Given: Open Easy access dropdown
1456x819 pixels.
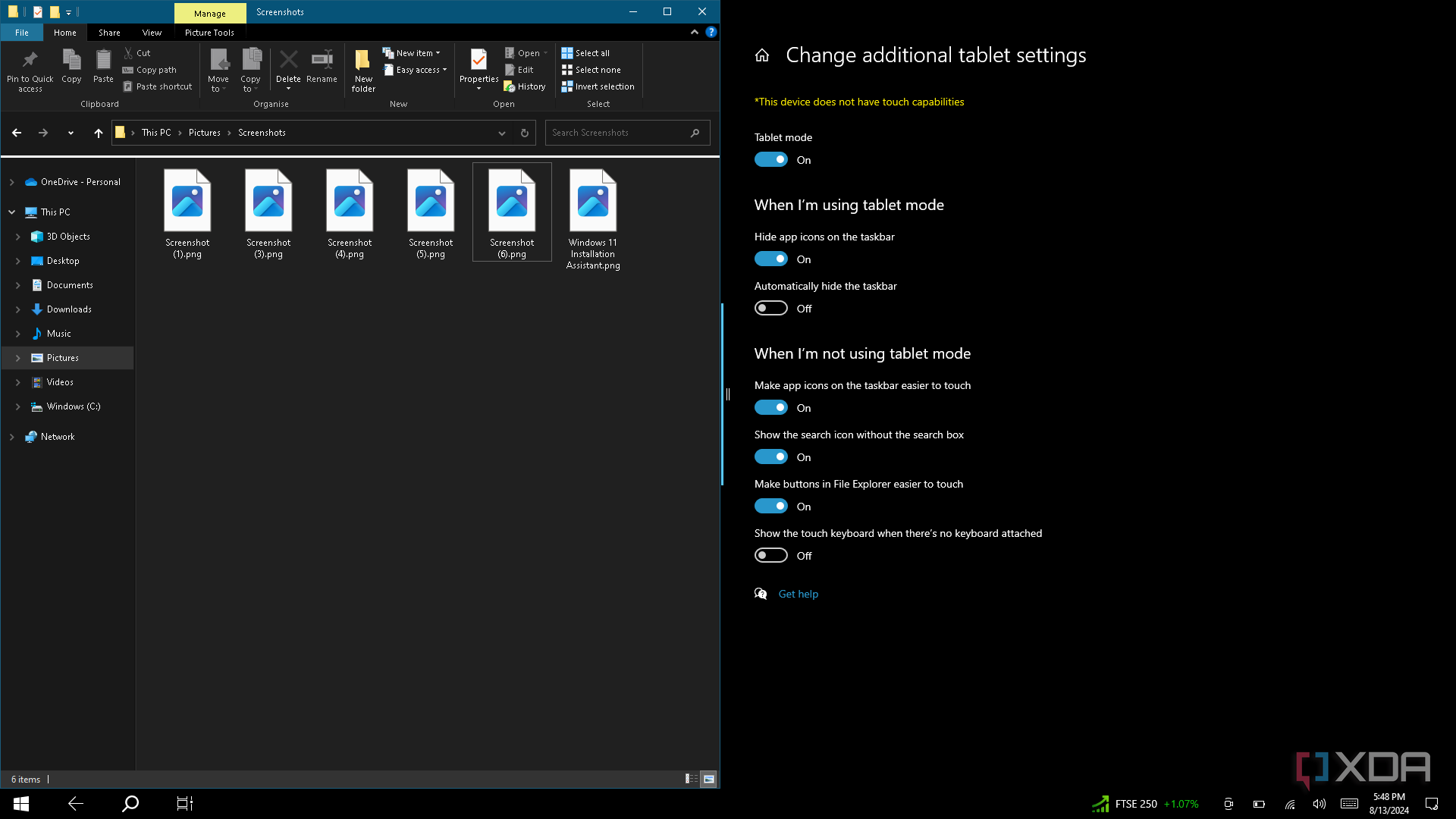Looking at the screenshot, I should pos(416,70).
